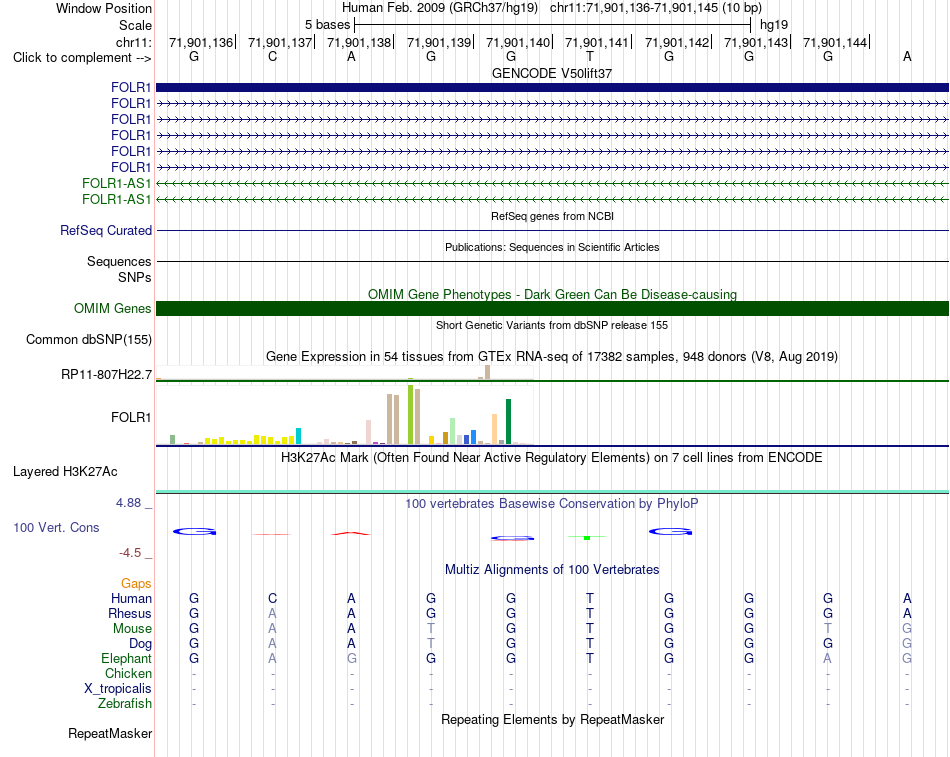Click Repeating Elements by RepeatMasker title
The image size is (950, 757).
552,719
